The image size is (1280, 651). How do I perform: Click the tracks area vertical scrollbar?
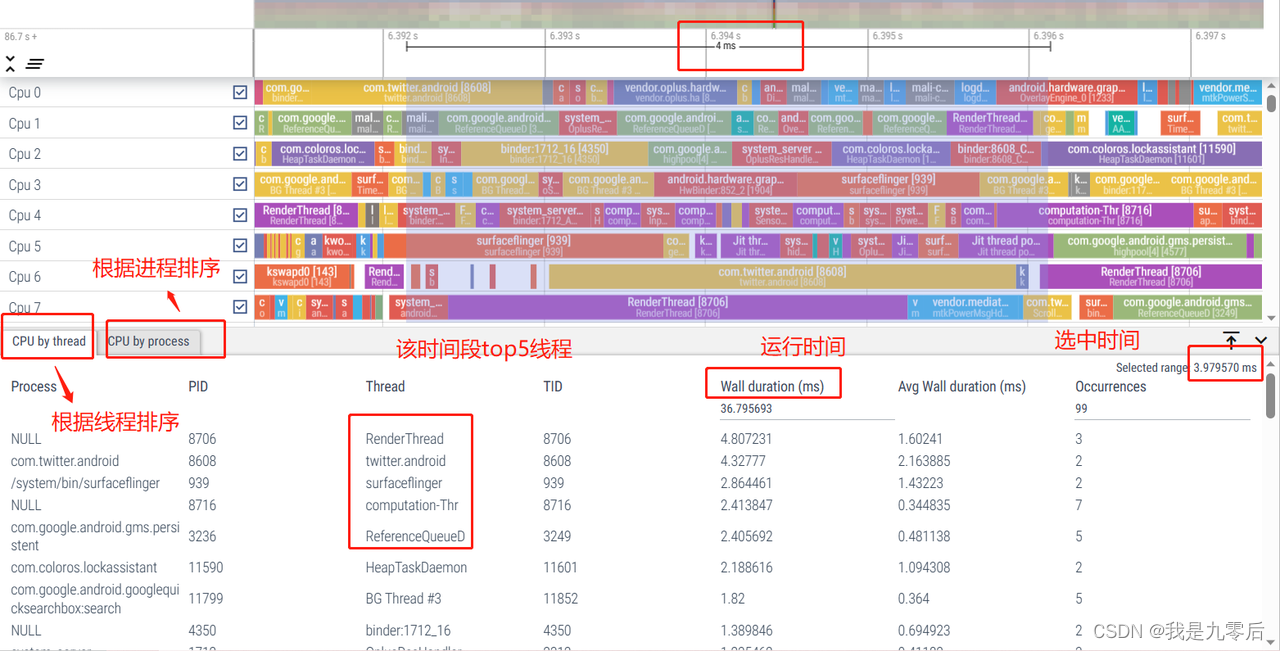[x=1272, y=103]
